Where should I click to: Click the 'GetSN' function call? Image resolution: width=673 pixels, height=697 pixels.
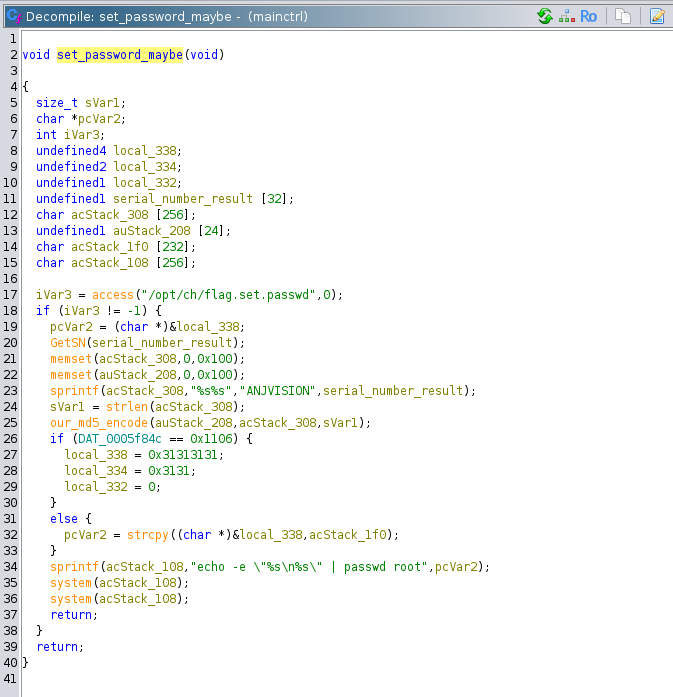(68, 343)
